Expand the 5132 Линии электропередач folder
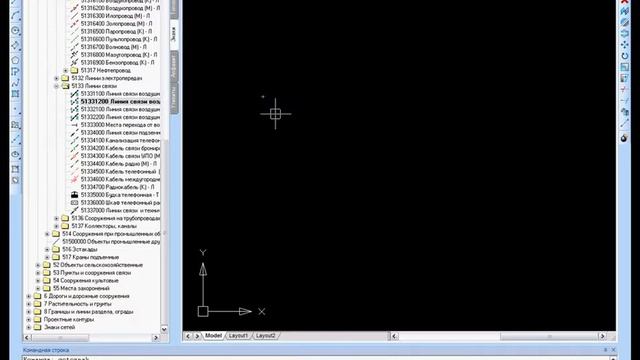640x360 pixels. [56, 78]
